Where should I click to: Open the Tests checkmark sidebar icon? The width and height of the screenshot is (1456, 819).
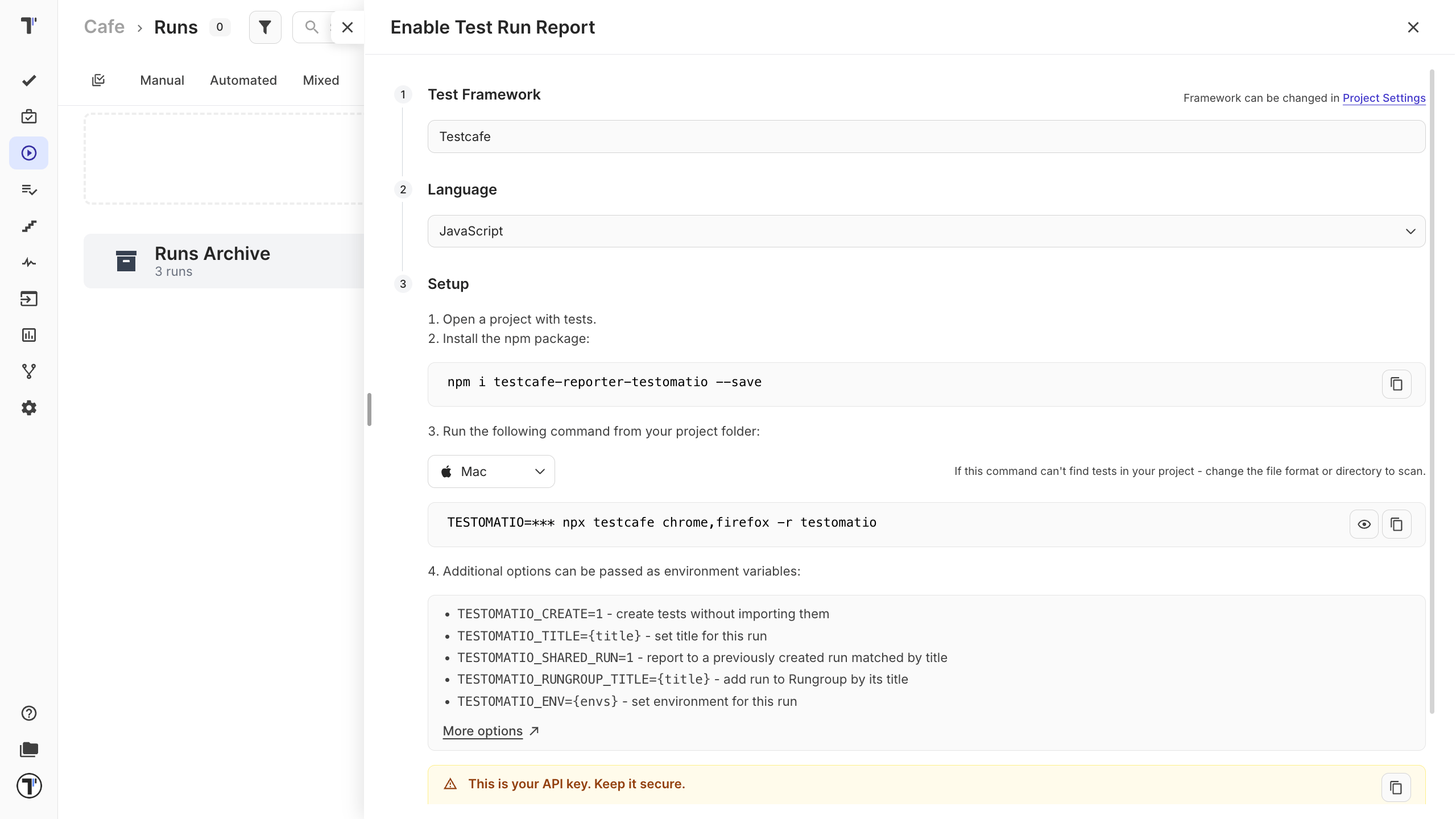[x=29, y=80]
